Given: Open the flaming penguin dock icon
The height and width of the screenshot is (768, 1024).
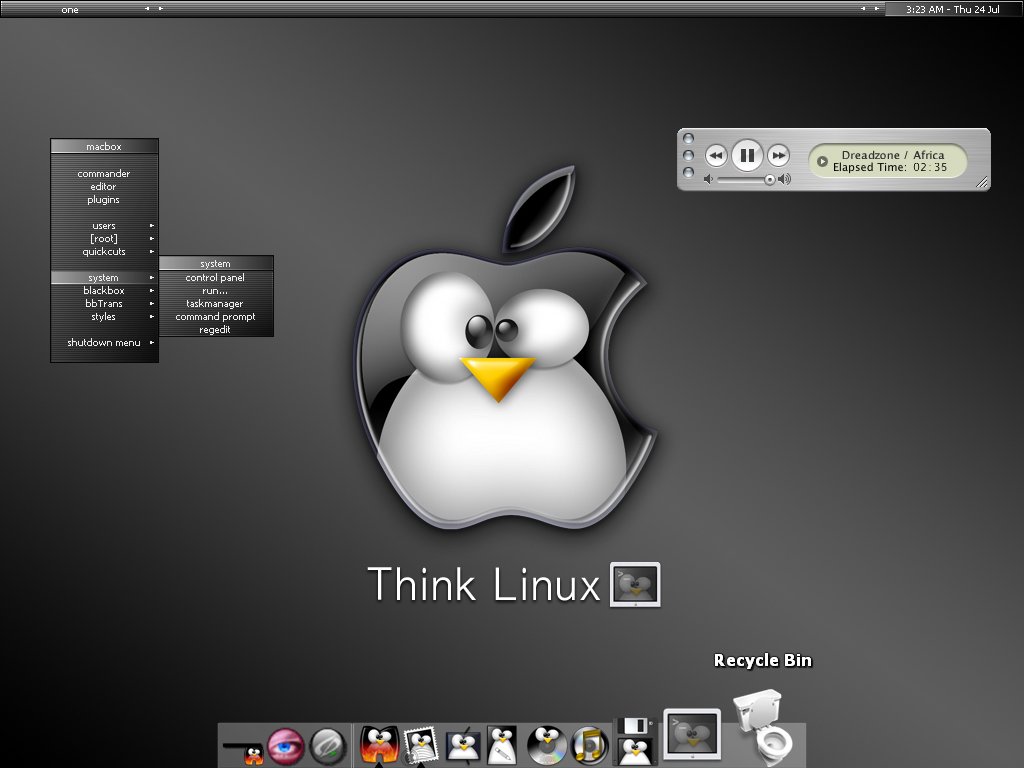Looking at the screenshot, I should [x=379, y=744].
